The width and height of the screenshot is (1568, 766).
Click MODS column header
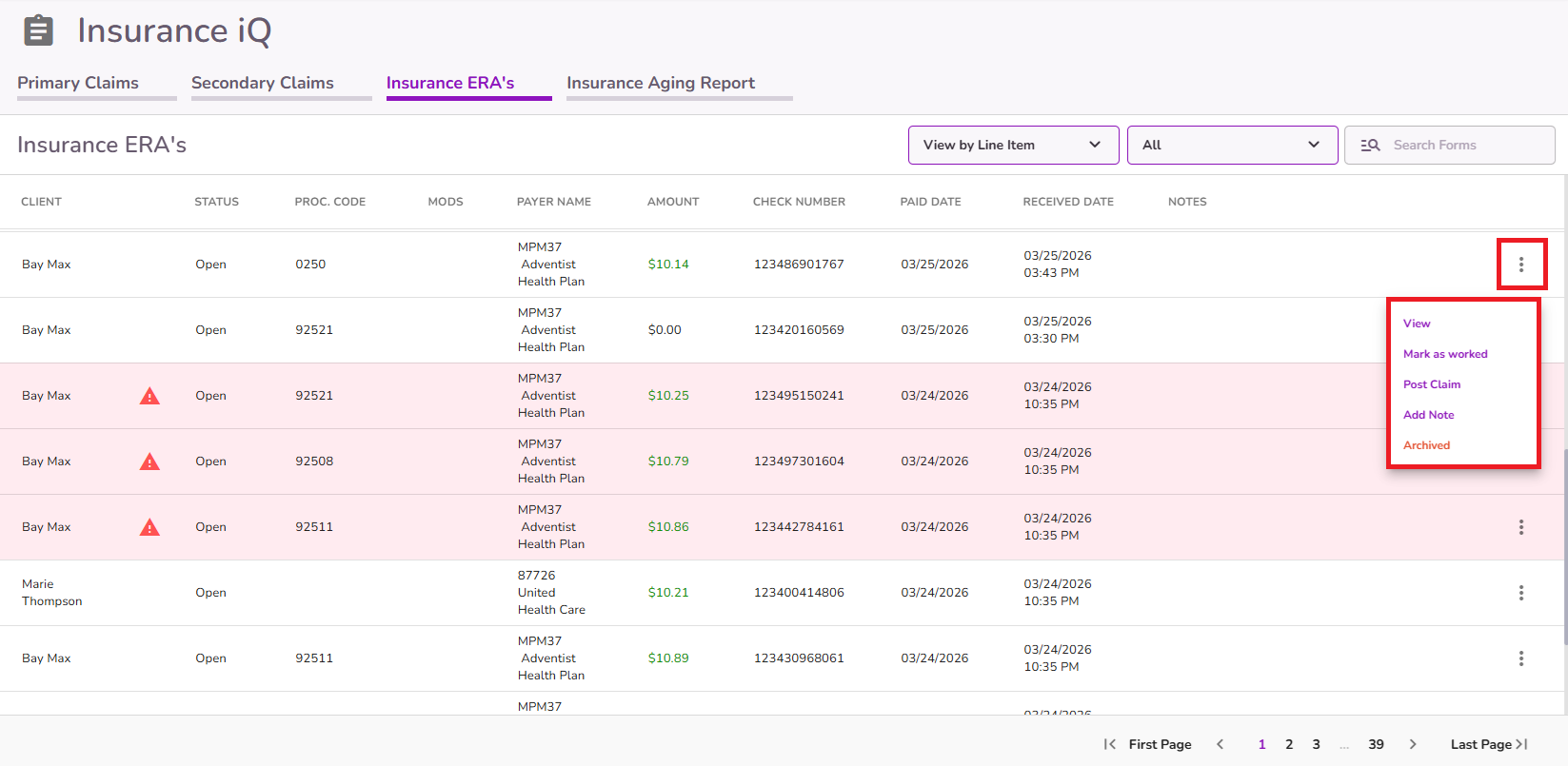tap(446, 202)
